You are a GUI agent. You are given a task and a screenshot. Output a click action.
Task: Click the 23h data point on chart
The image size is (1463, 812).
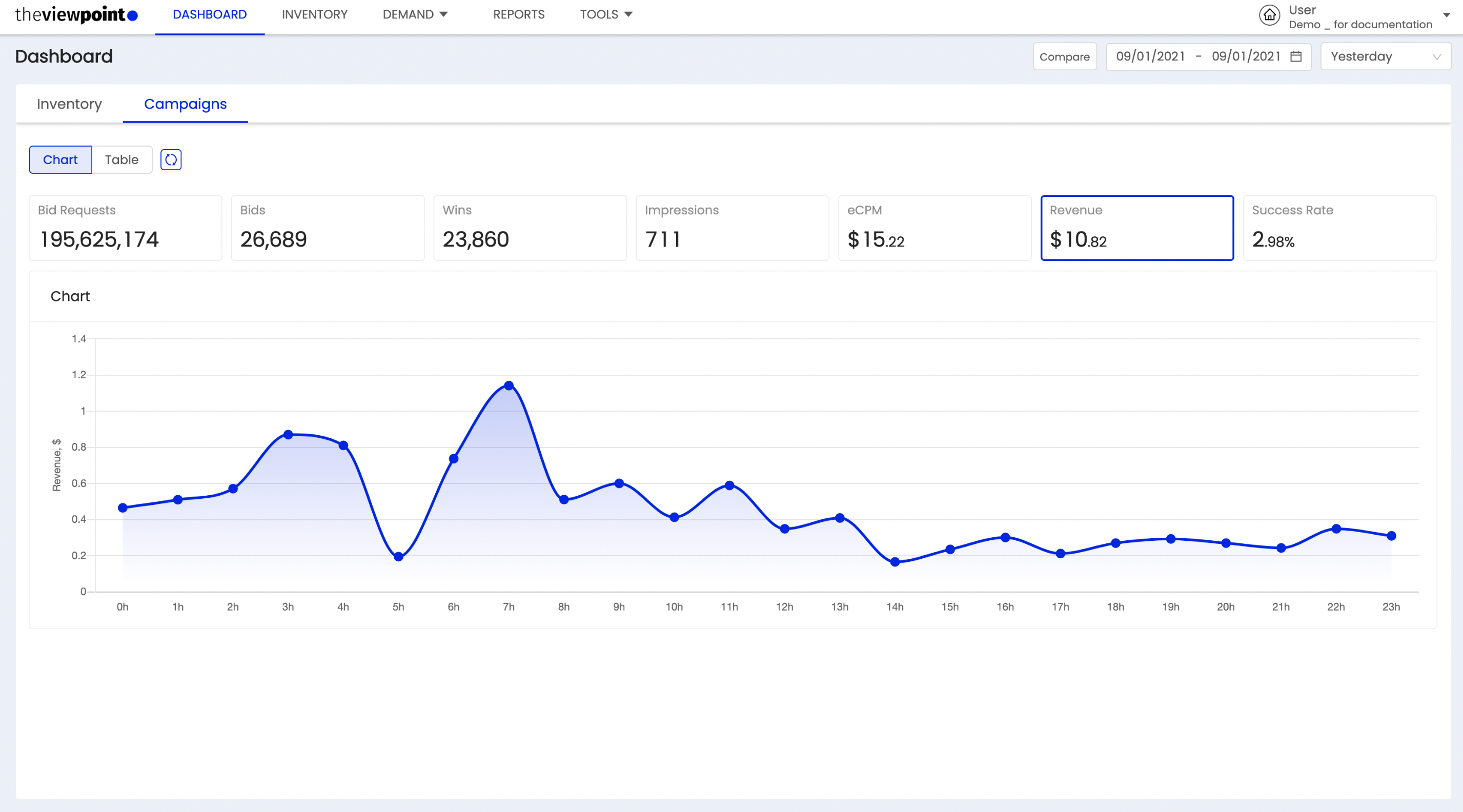coord(1391,536)
